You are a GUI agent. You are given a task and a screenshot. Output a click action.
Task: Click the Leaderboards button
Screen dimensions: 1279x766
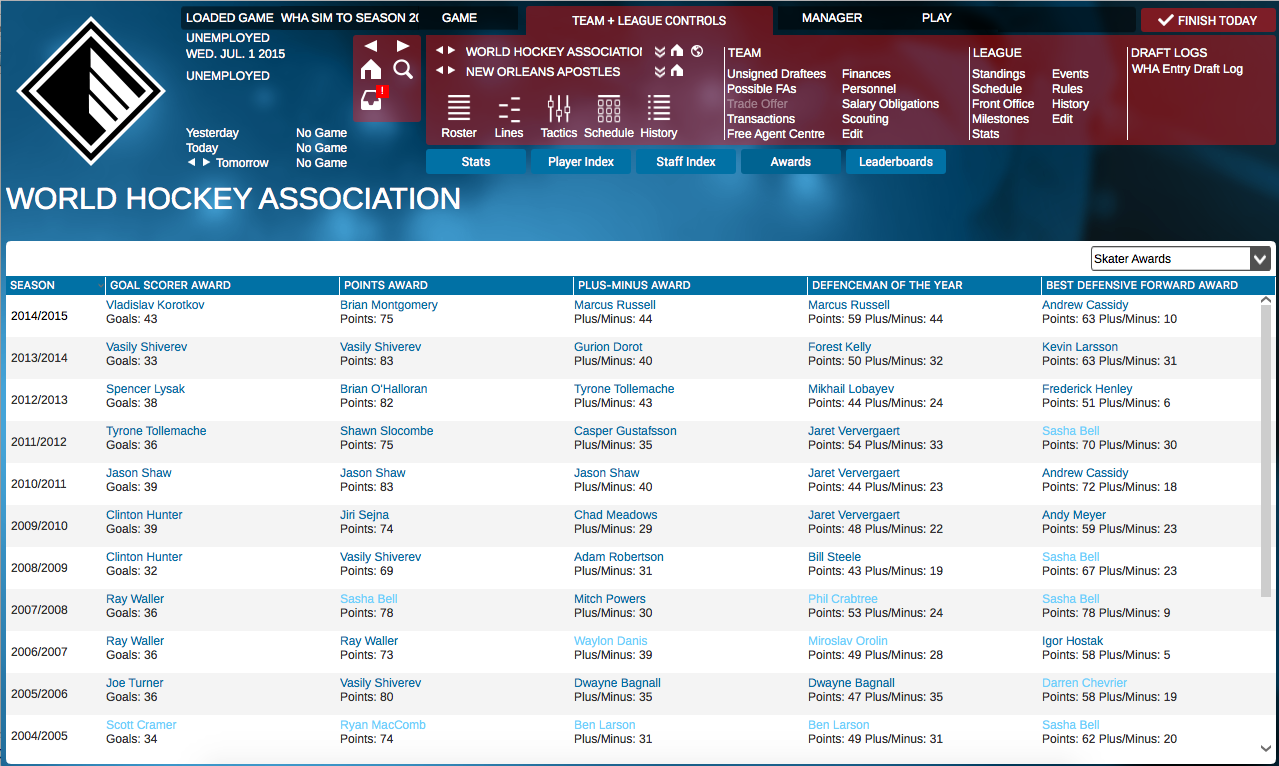pyautogui.click(x=896, y=162)
